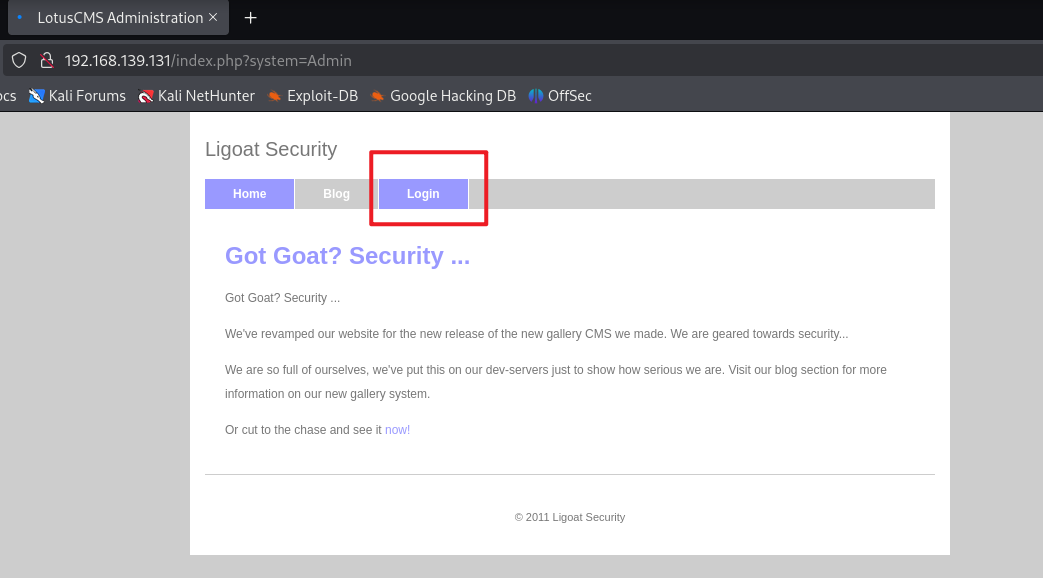Viewport: 1043px width, 578px height.
Task: Click the Exploit-DB bookmark icon
Action: click(x=274, y=96)
